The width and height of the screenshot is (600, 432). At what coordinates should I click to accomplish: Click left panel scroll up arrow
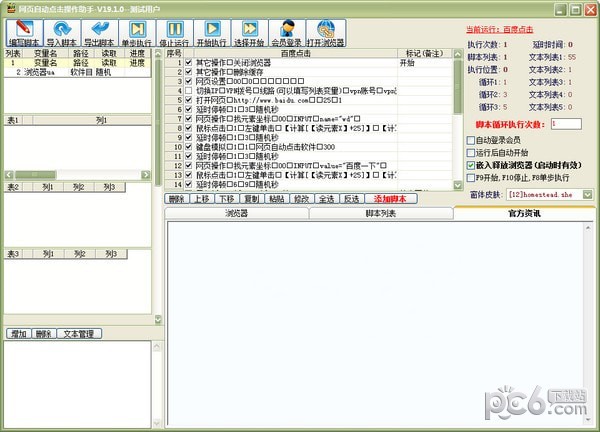158,54
